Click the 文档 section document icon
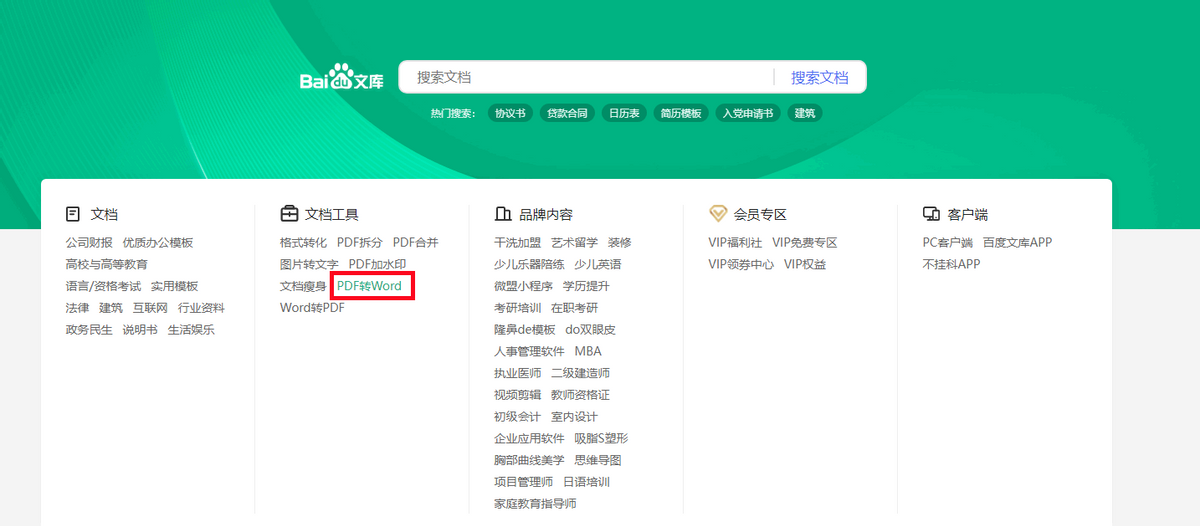1200x526 pixels. [x=73, y=214]
